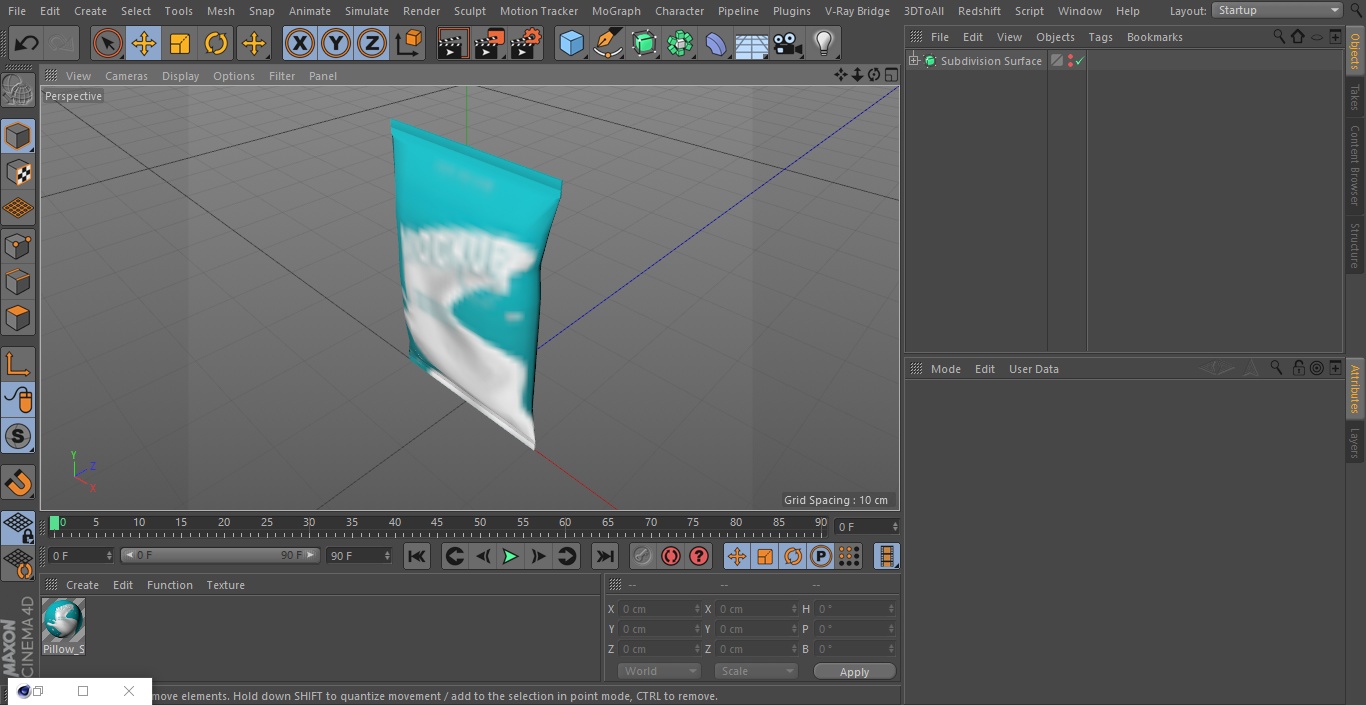Toggle coordinate system icon
The image size is (1366, 705).
(409, 43)
